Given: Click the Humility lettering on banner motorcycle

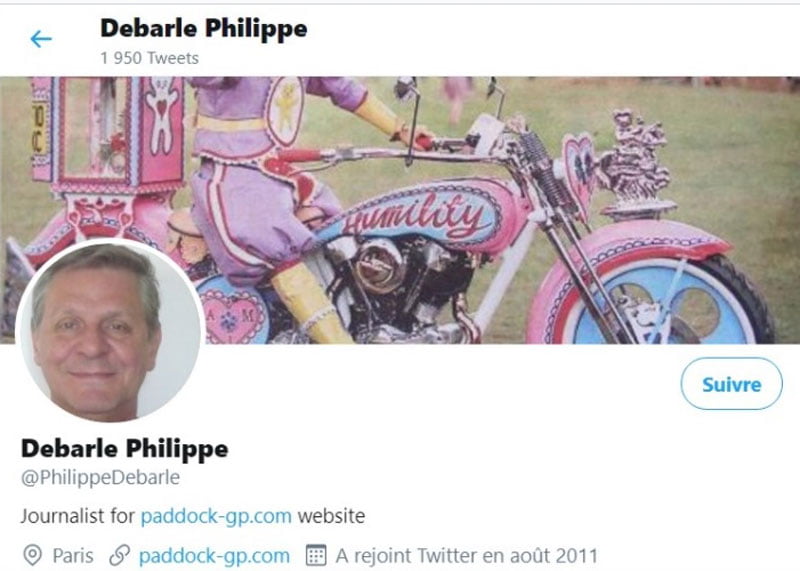Looking at the screenshot, I should (x=413, y=214).
